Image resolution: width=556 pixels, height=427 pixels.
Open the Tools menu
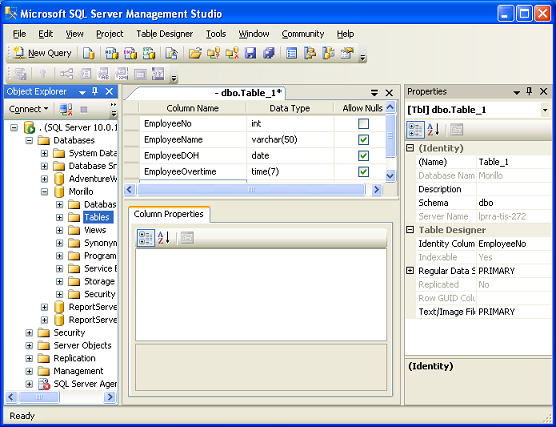click(216, 34)
